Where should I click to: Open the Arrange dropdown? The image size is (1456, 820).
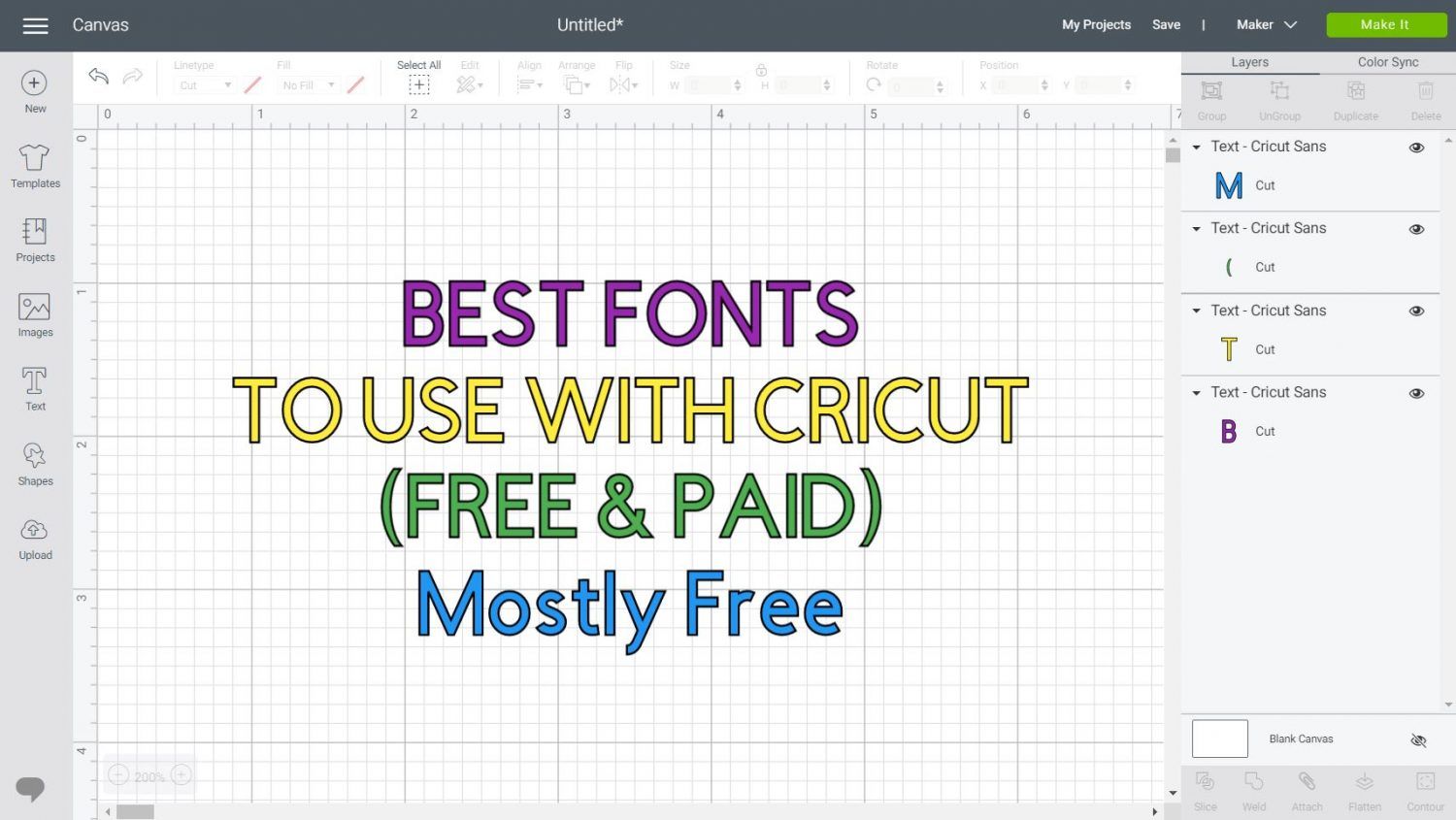click(x=577, y=85)
